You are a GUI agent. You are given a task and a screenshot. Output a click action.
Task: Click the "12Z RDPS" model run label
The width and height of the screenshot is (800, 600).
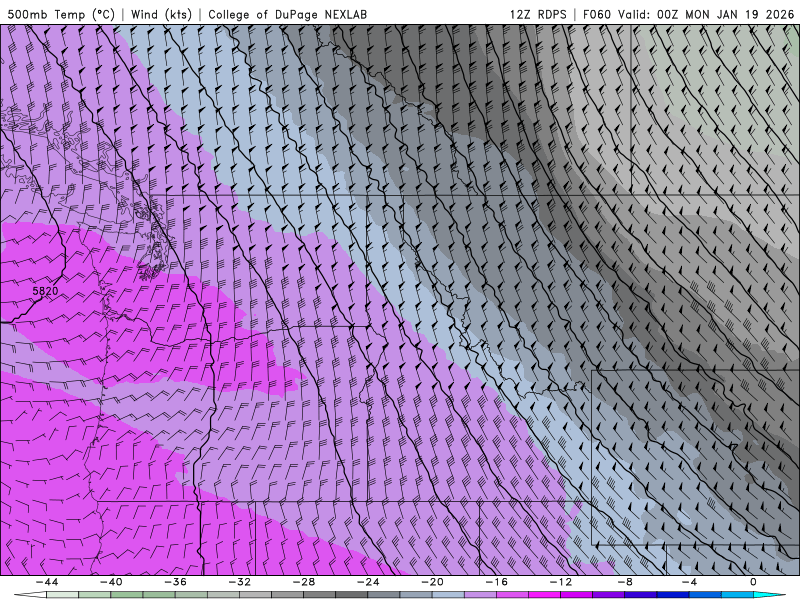538,14
